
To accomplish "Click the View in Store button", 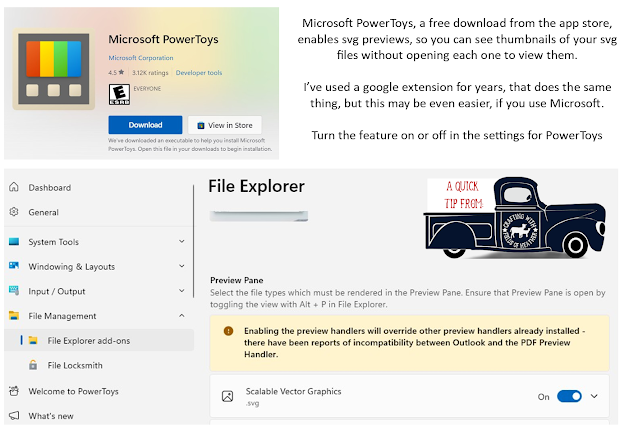I will click(227, 125).
